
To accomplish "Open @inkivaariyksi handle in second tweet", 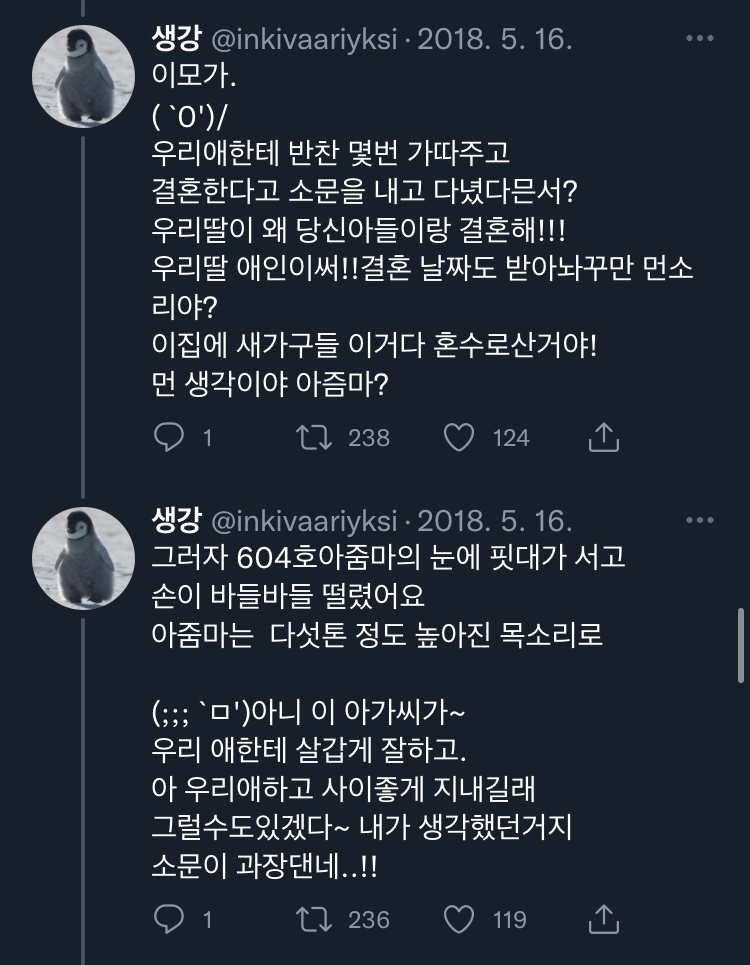I will (x=303, y=521).
